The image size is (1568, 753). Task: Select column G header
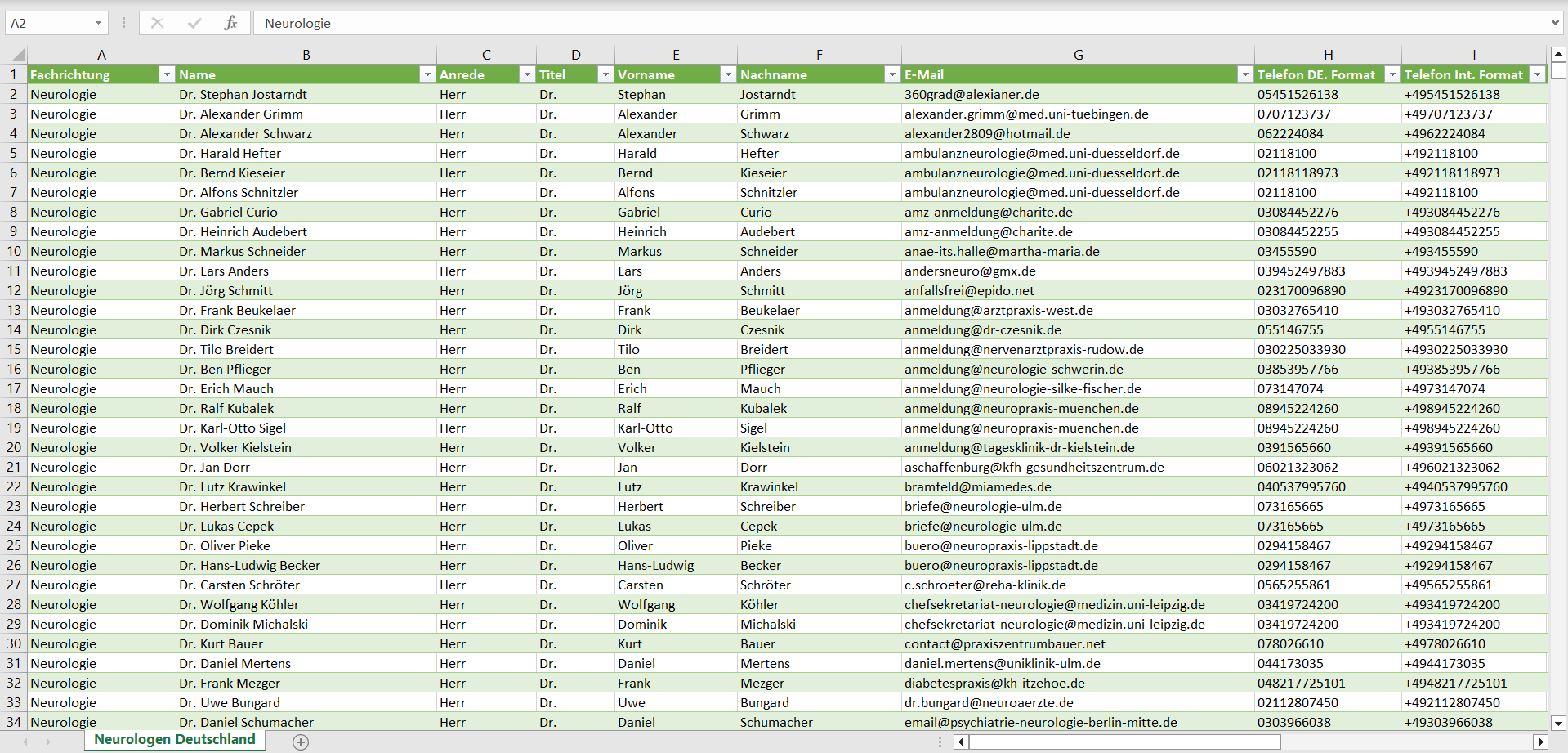coord(1078,55)
